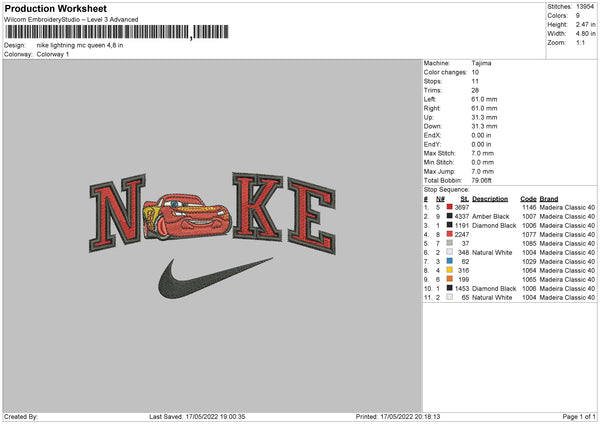Screen dimensions: 600x424
Task: Click the "Left:" label
Action: click(x=430, y=99)
